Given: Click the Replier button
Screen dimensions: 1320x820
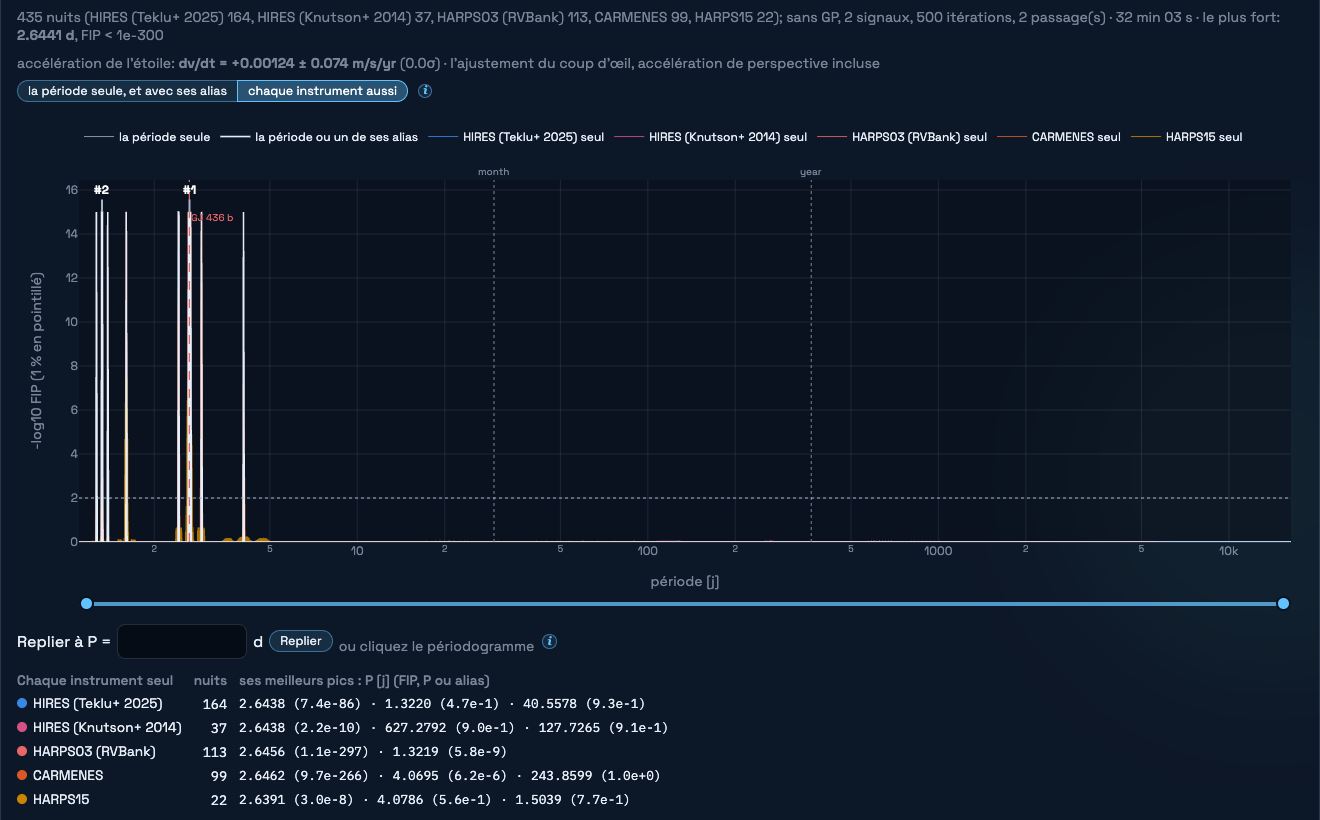Looking at the screenshot, I should pos(301,641).
